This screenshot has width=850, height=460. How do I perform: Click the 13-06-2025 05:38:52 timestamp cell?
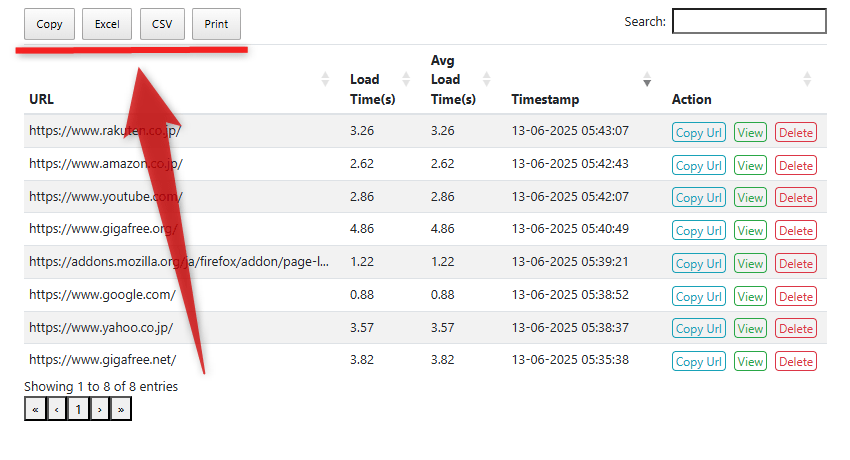[570, 295]
